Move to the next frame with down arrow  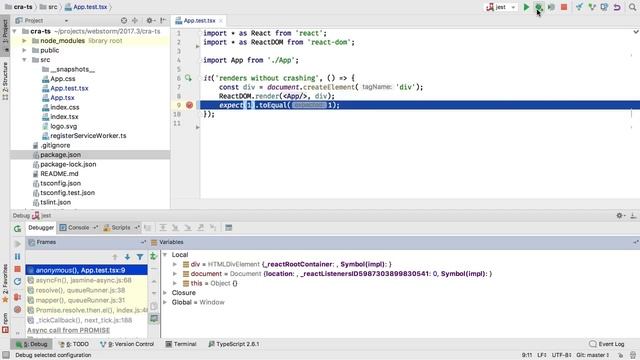coord(127,257)
